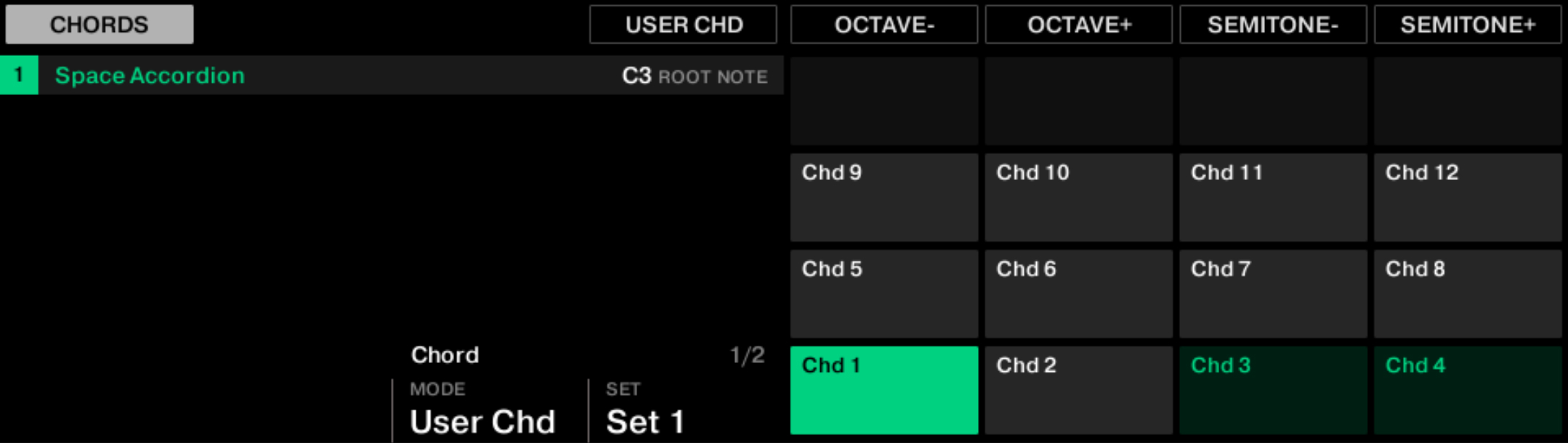Viewport: 1568px width, 443px height.
Task: Tap the Chd 3 pad
Action: [x=1273, y=390]
